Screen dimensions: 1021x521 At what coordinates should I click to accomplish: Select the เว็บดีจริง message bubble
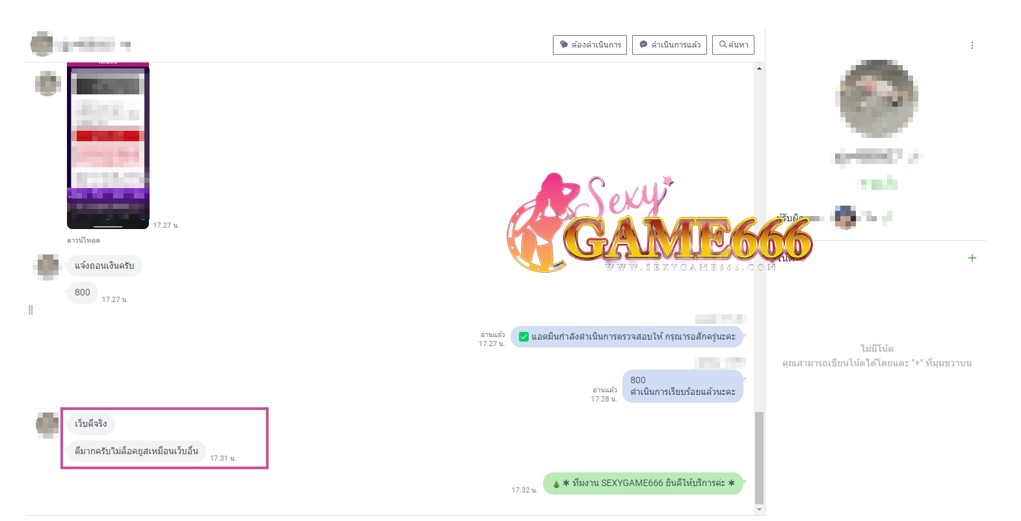(91, 424)
